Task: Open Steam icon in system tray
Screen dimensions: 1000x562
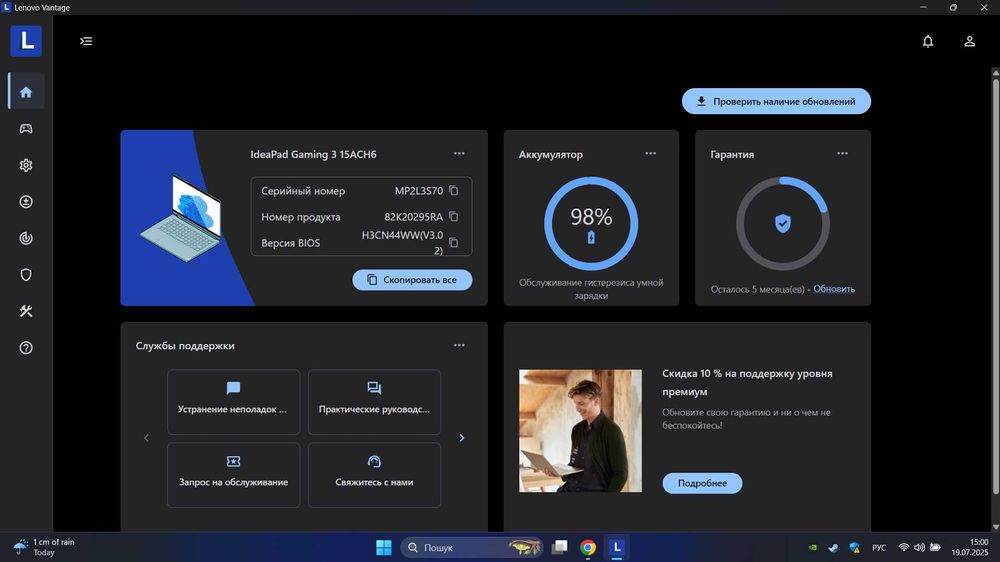Action: click(x=833, y=547)
